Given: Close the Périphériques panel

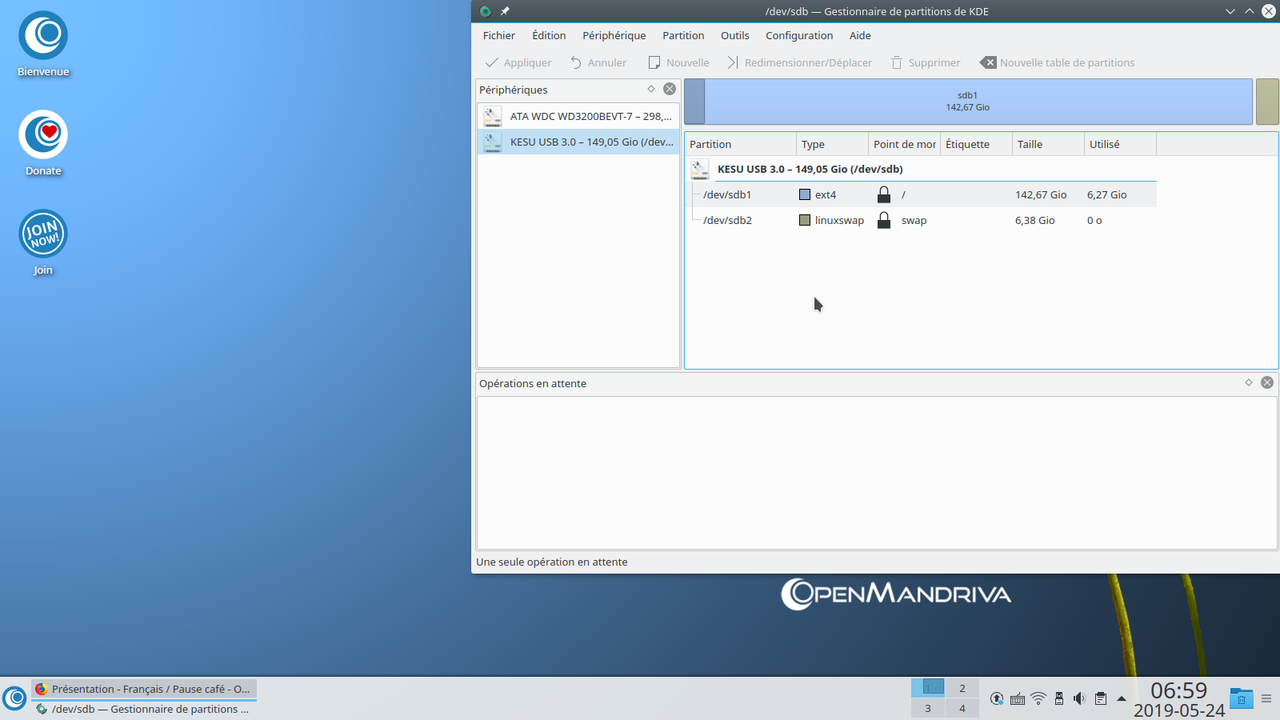Looking at the screenshot, I should 669,89.
